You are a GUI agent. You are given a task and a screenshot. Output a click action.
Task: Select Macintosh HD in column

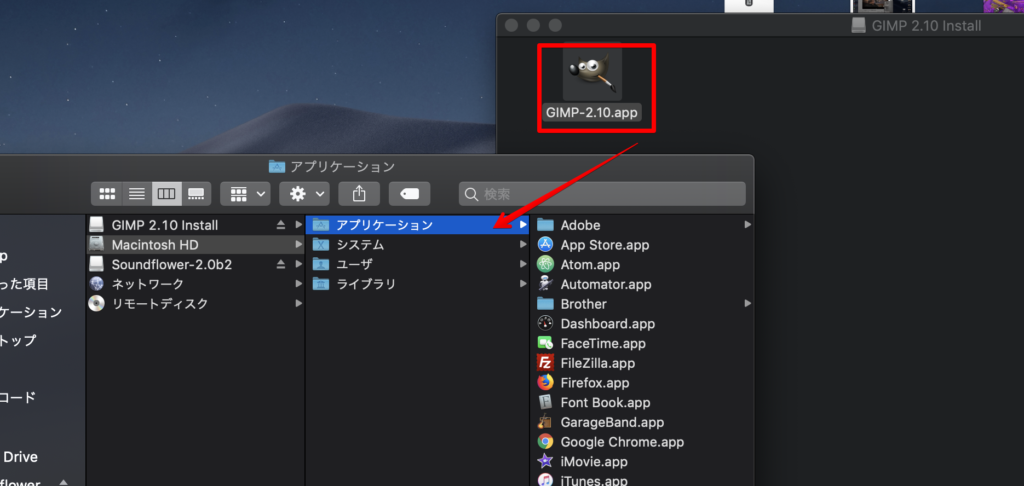pyautogui.click(x=196, y=244)
